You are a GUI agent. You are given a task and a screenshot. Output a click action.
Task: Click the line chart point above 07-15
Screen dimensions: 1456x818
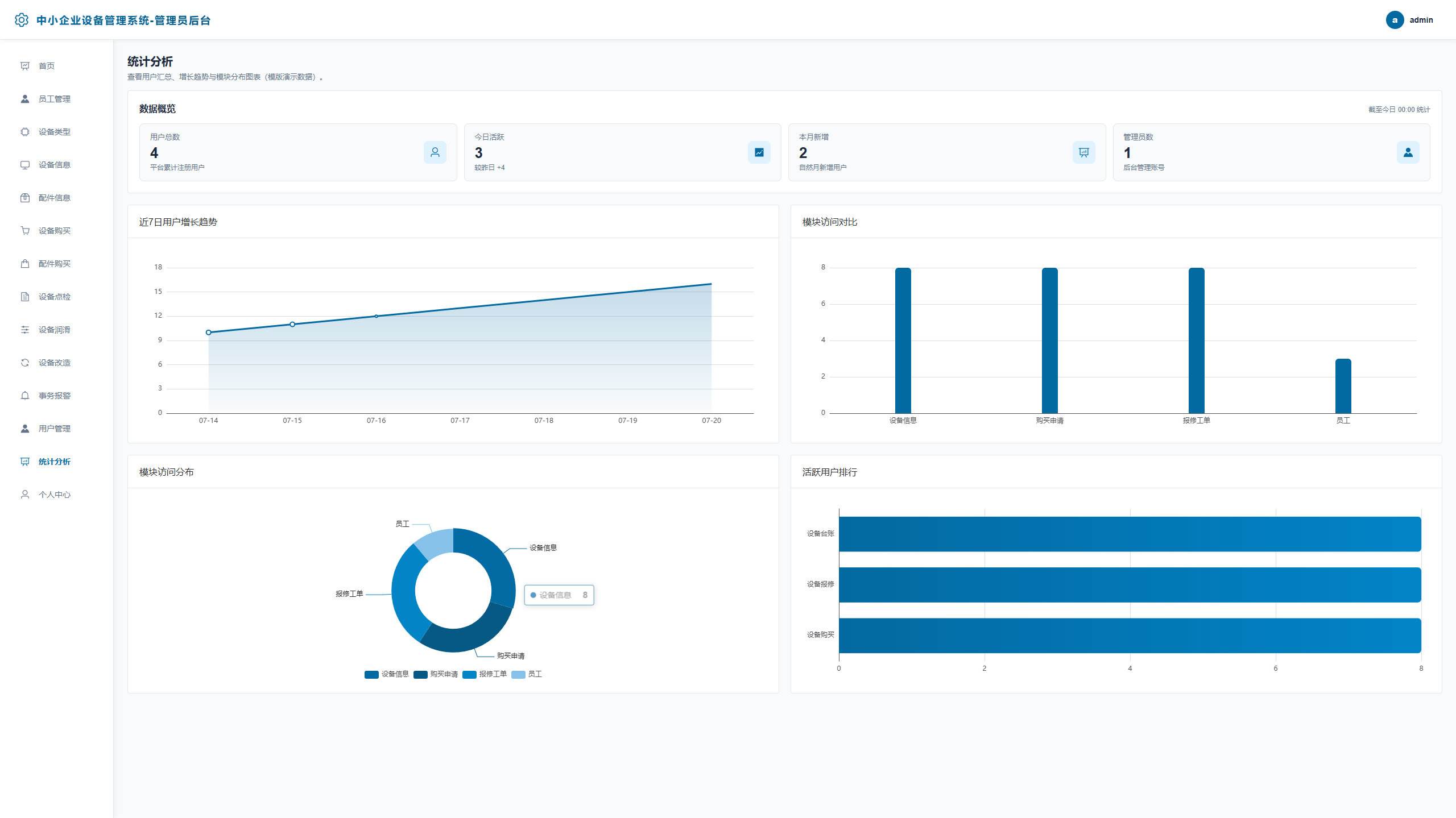292,325
